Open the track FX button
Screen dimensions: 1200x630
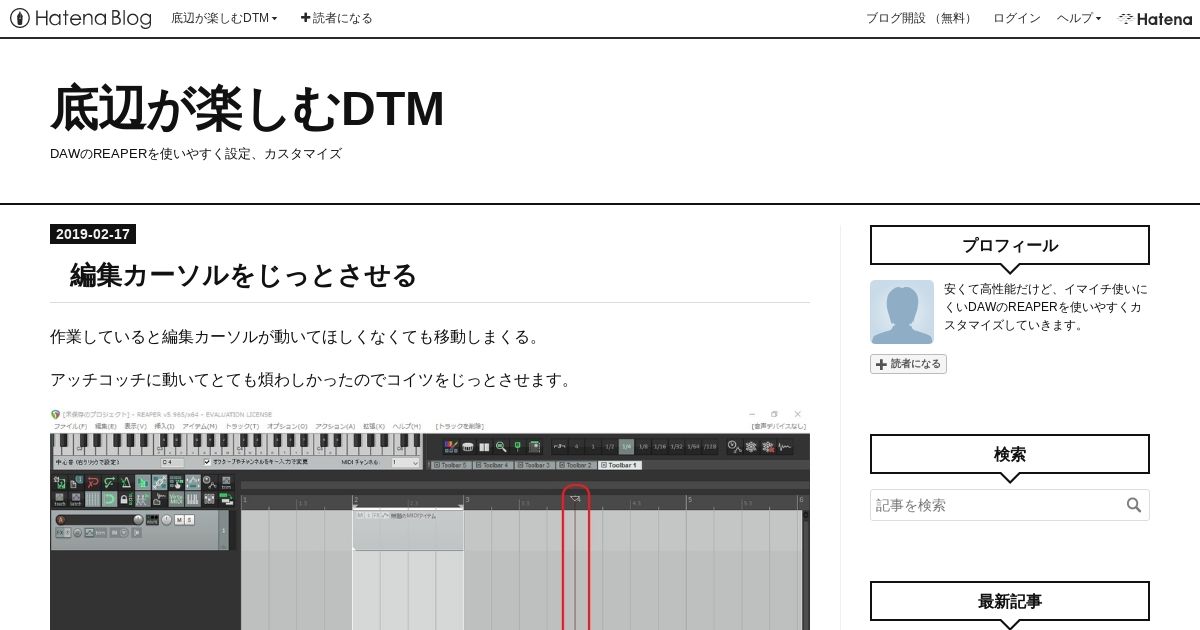(x=59, y=533)
